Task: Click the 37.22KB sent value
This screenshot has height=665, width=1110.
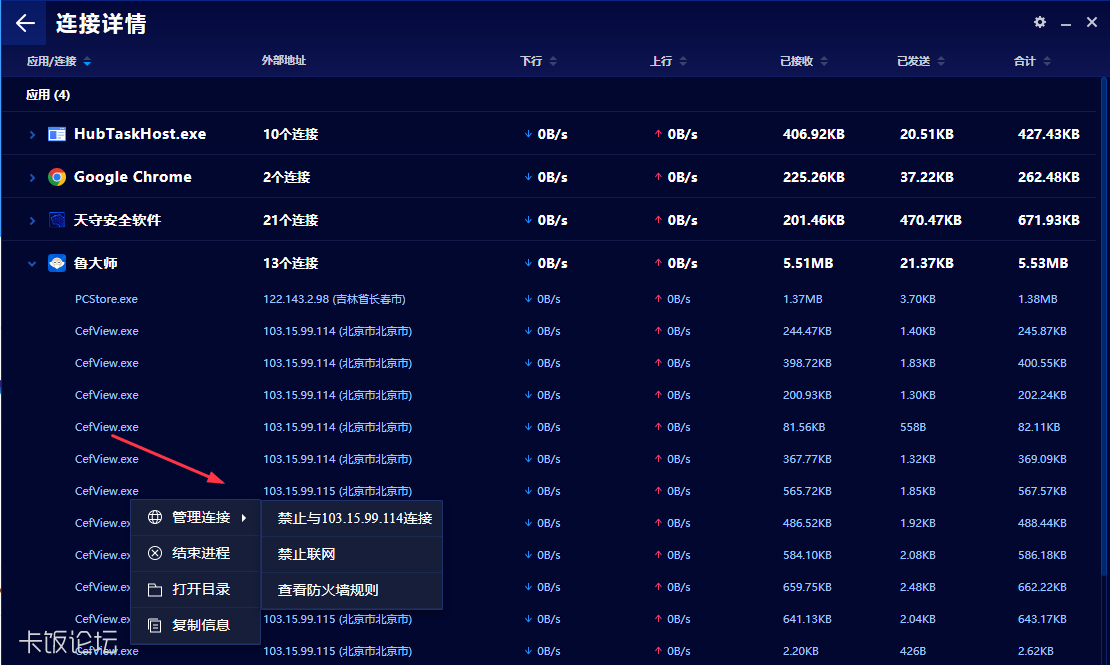Action: click(927, 177)
